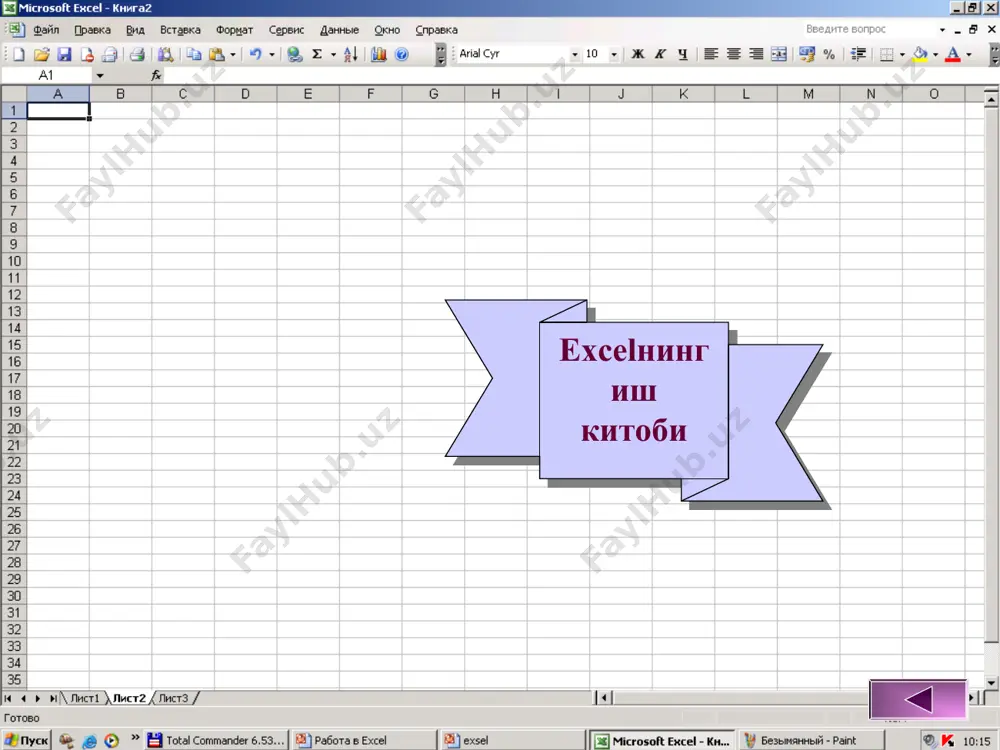This screenshot has width=1000, height=750.
Task: Sort ascending with A-Z icon
Action: (350, 54)
